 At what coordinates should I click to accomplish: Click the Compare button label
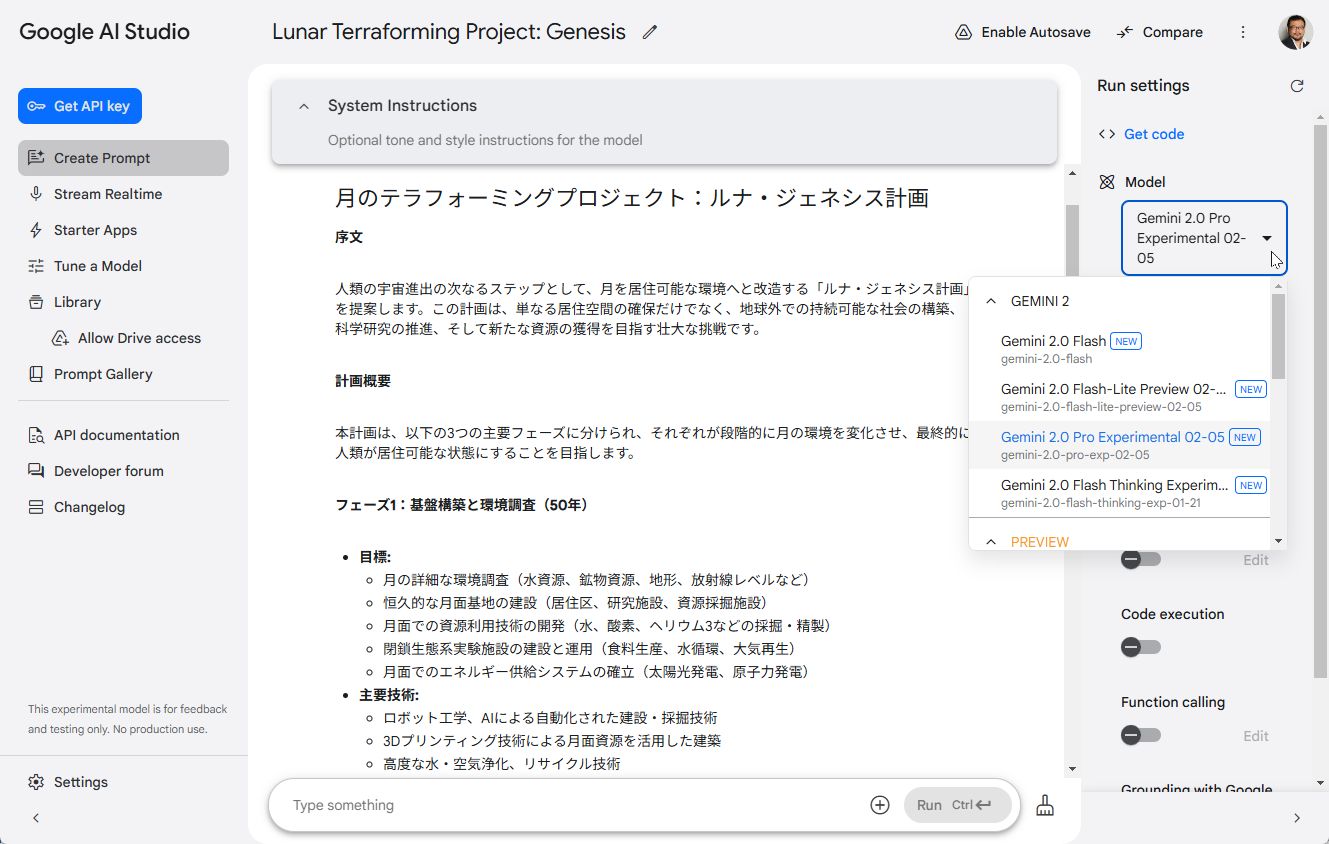pyautogui.click(x=1173, y=32)
